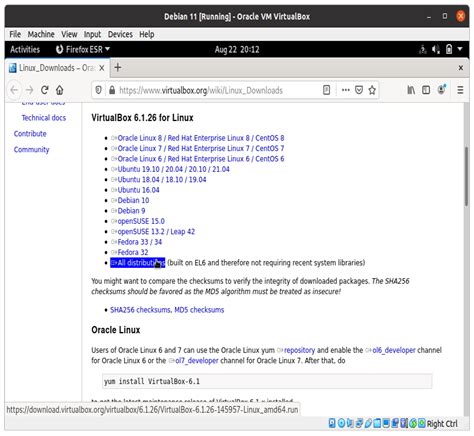Open the Firefox hamburger menu

(460, 90)
